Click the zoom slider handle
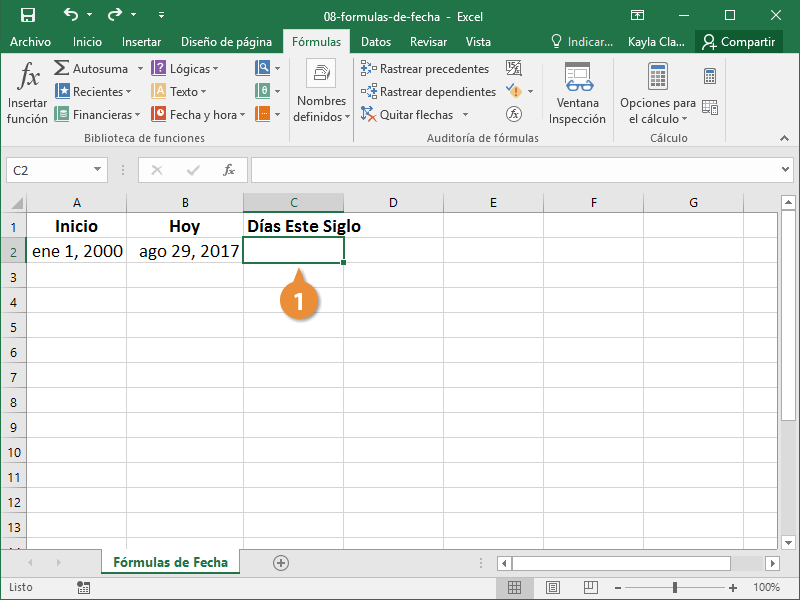The height and width of the screenshot is (600, 800). point(675,588)
